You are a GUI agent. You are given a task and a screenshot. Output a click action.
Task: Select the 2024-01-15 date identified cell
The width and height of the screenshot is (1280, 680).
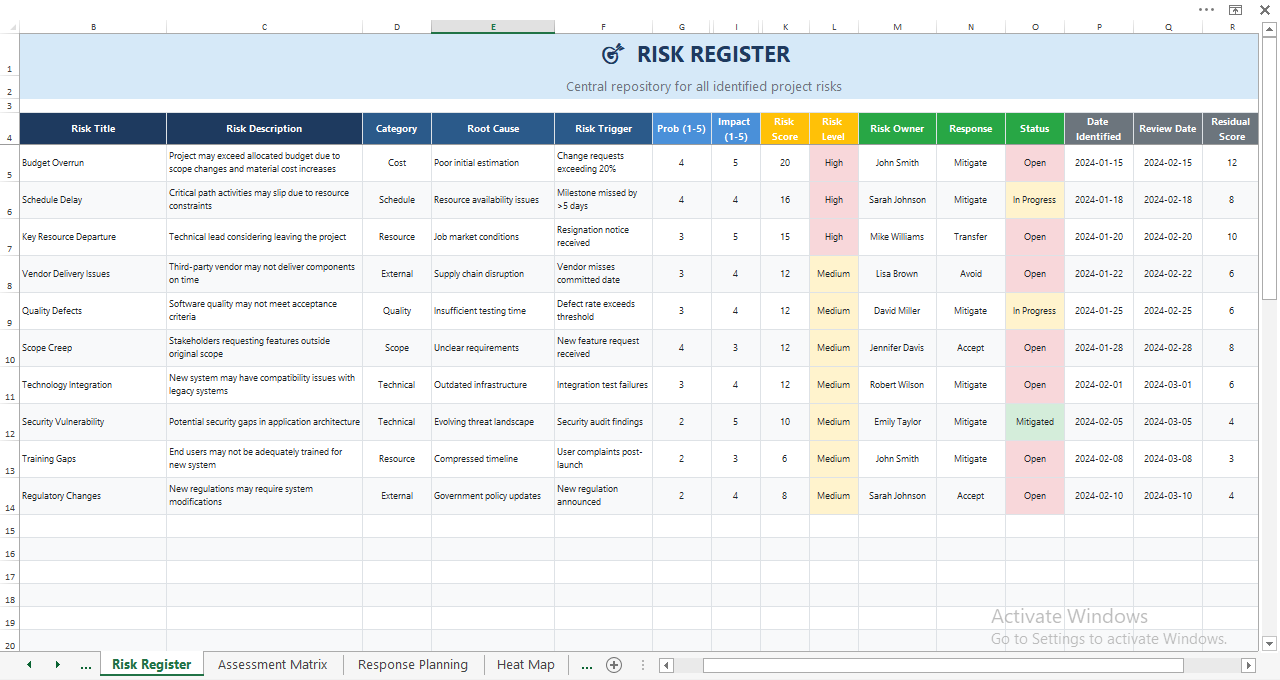[x=1099, y=163]
